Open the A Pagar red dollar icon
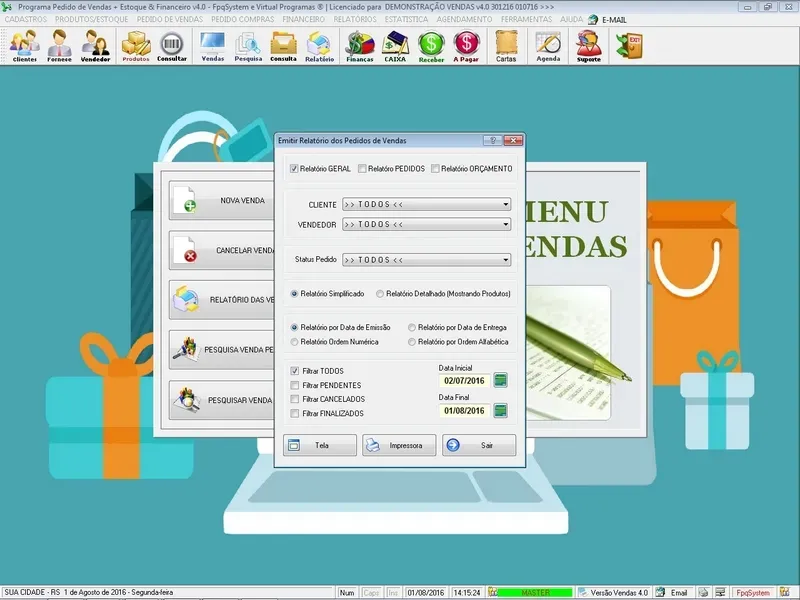Screen dimensions: 800x600 (466, 46)
